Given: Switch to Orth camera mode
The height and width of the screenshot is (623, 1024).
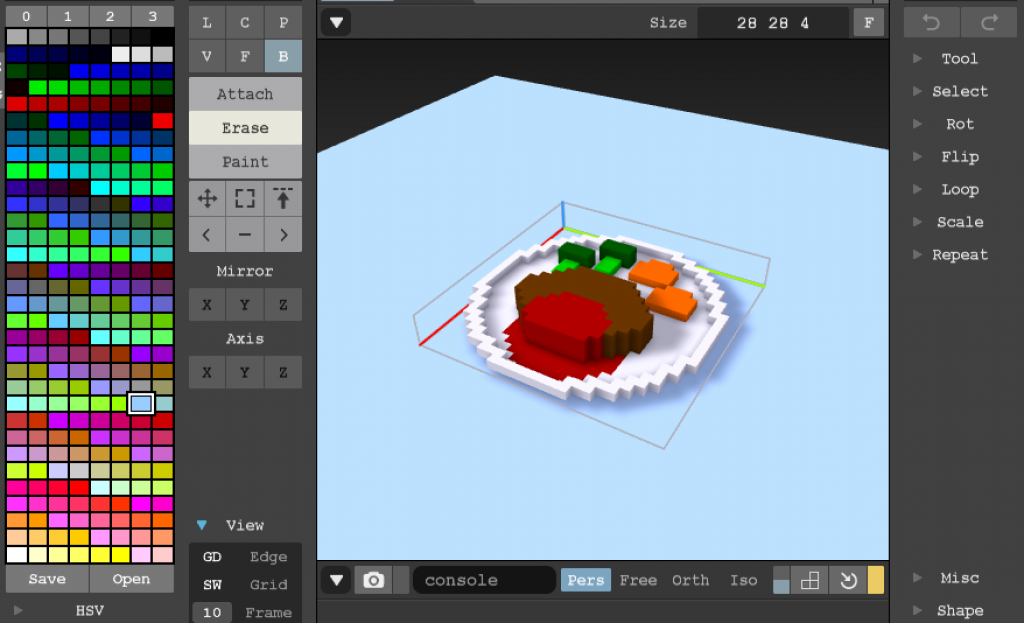Looking at the screenshot, I should (690, 580).
